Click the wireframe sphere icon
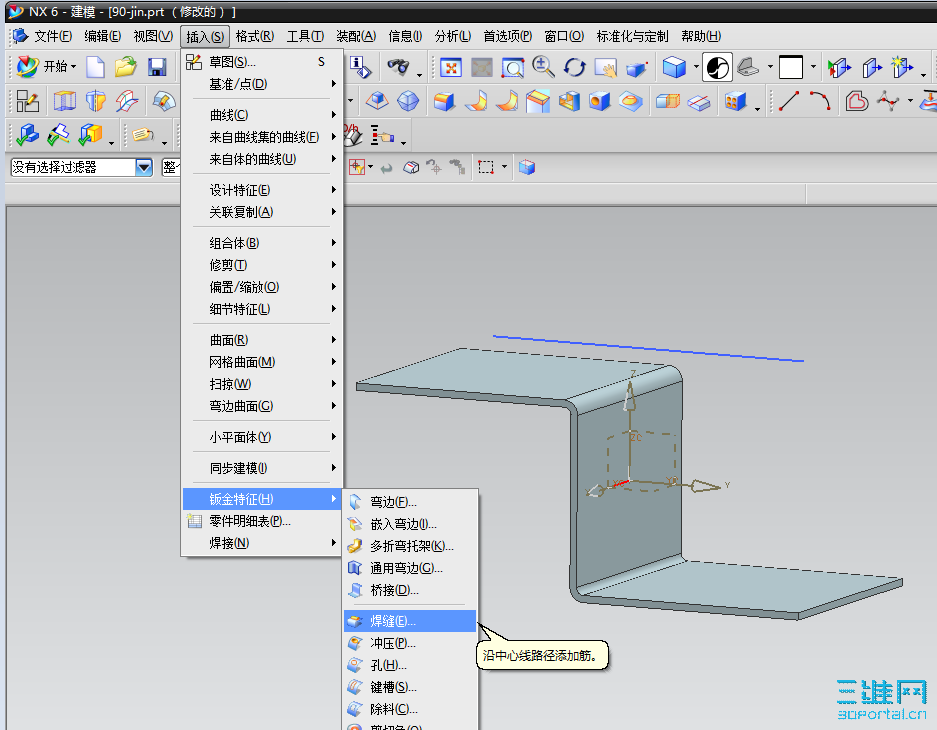 point(408,101)
